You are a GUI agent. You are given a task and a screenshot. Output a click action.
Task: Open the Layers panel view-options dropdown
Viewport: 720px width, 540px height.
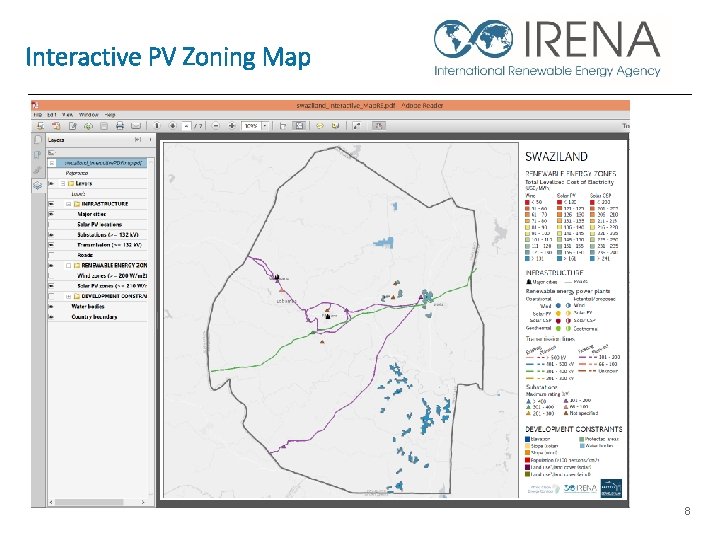pos(52,152)
